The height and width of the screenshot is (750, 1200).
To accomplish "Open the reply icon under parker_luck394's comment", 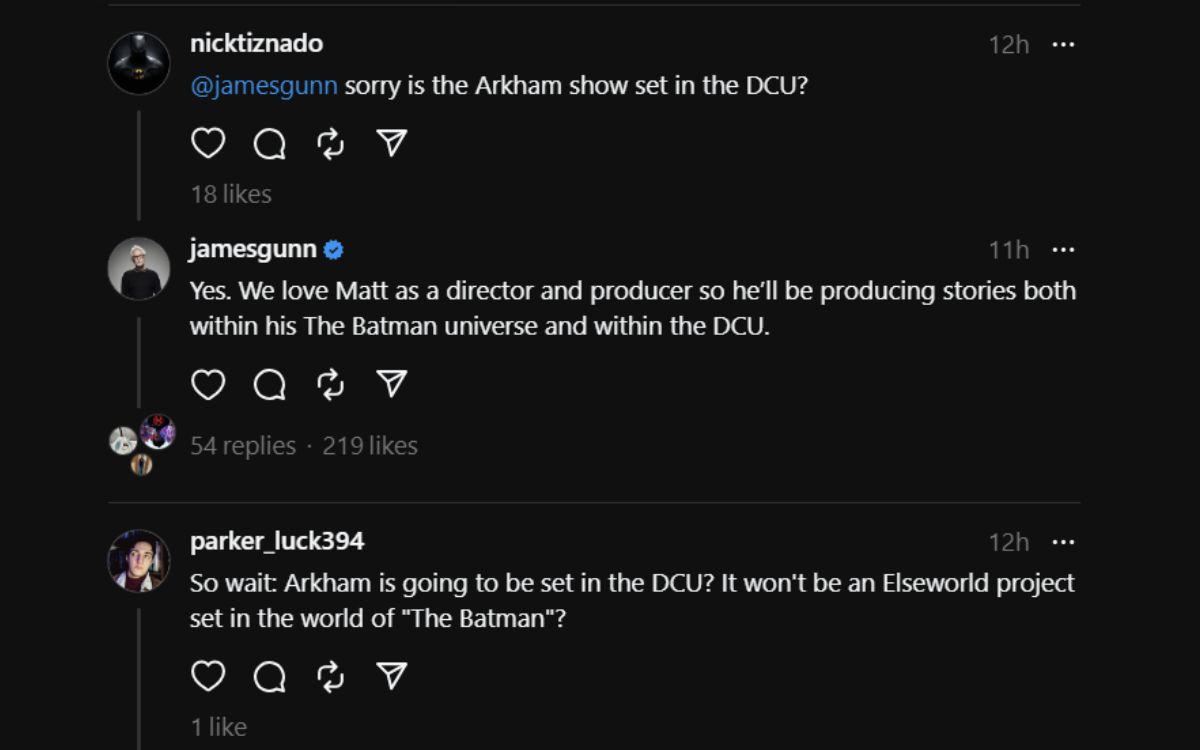I will [268, 676].
